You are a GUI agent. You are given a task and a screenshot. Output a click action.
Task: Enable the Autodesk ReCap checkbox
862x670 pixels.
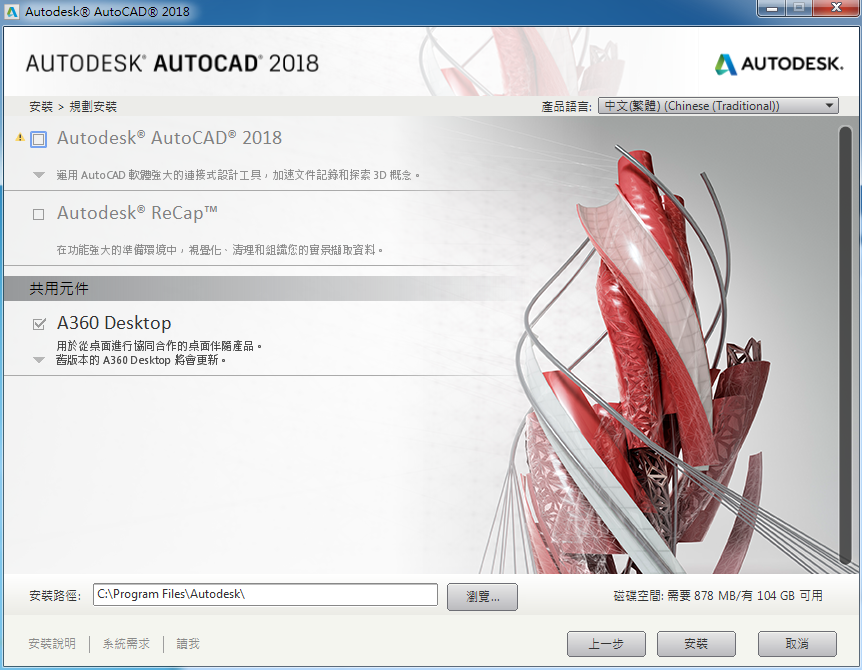38,214
